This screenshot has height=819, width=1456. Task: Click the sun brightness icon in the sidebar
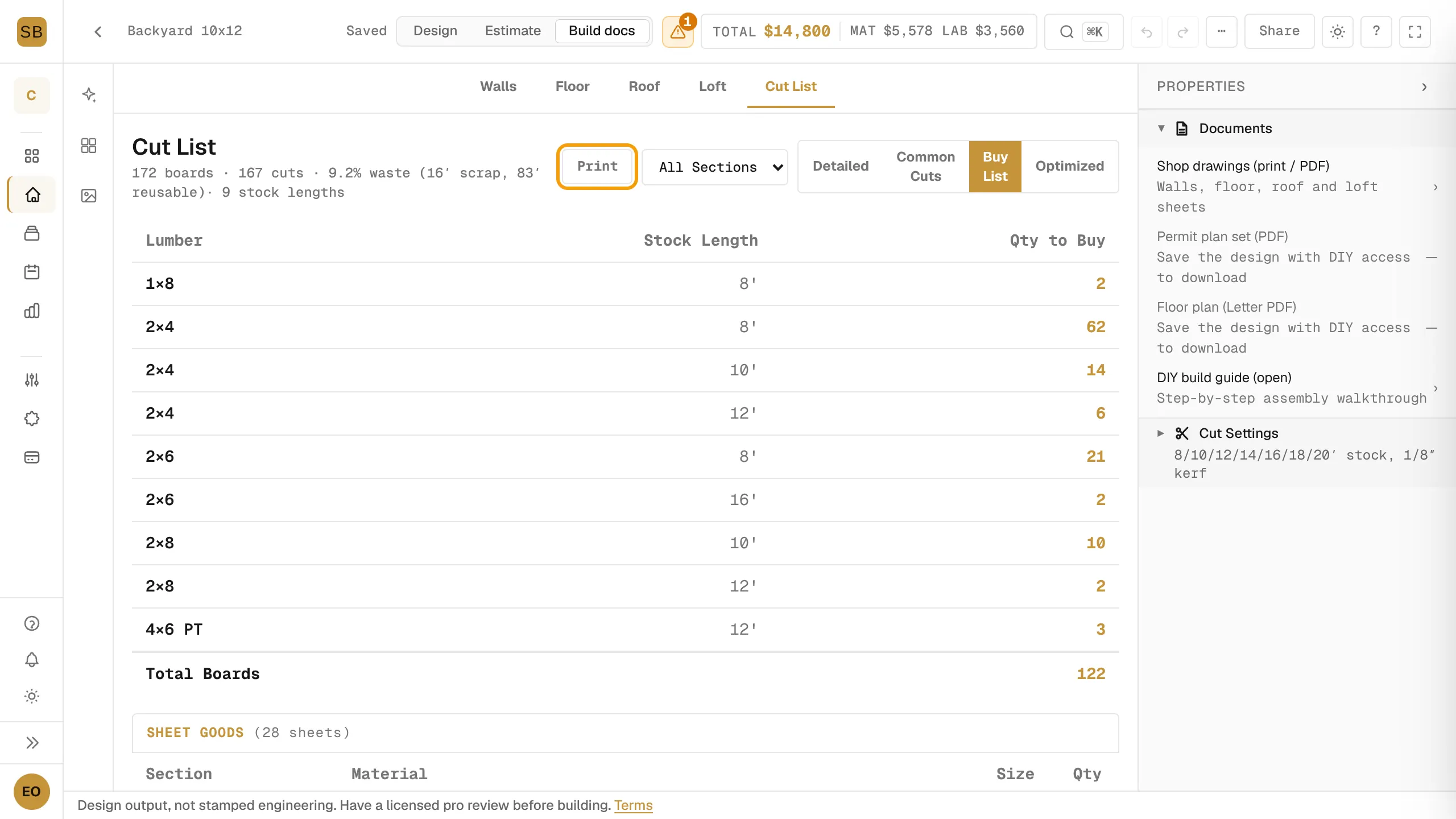32,696
